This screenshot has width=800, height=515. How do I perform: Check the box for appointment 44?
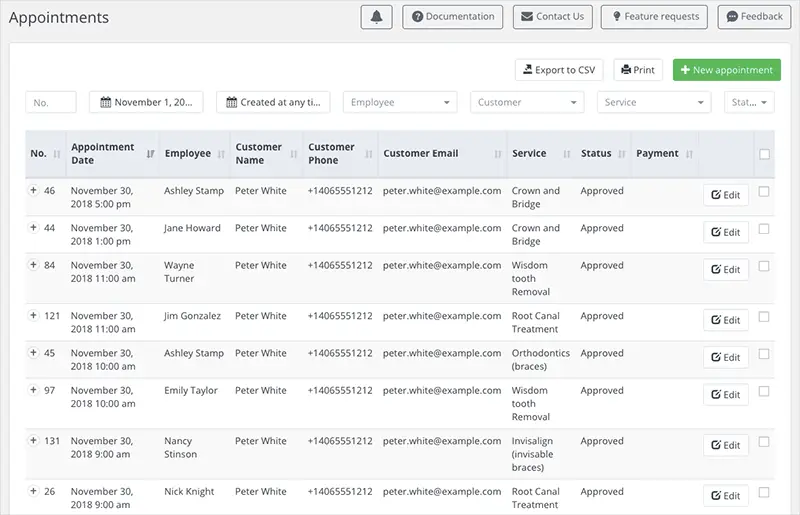764,229
